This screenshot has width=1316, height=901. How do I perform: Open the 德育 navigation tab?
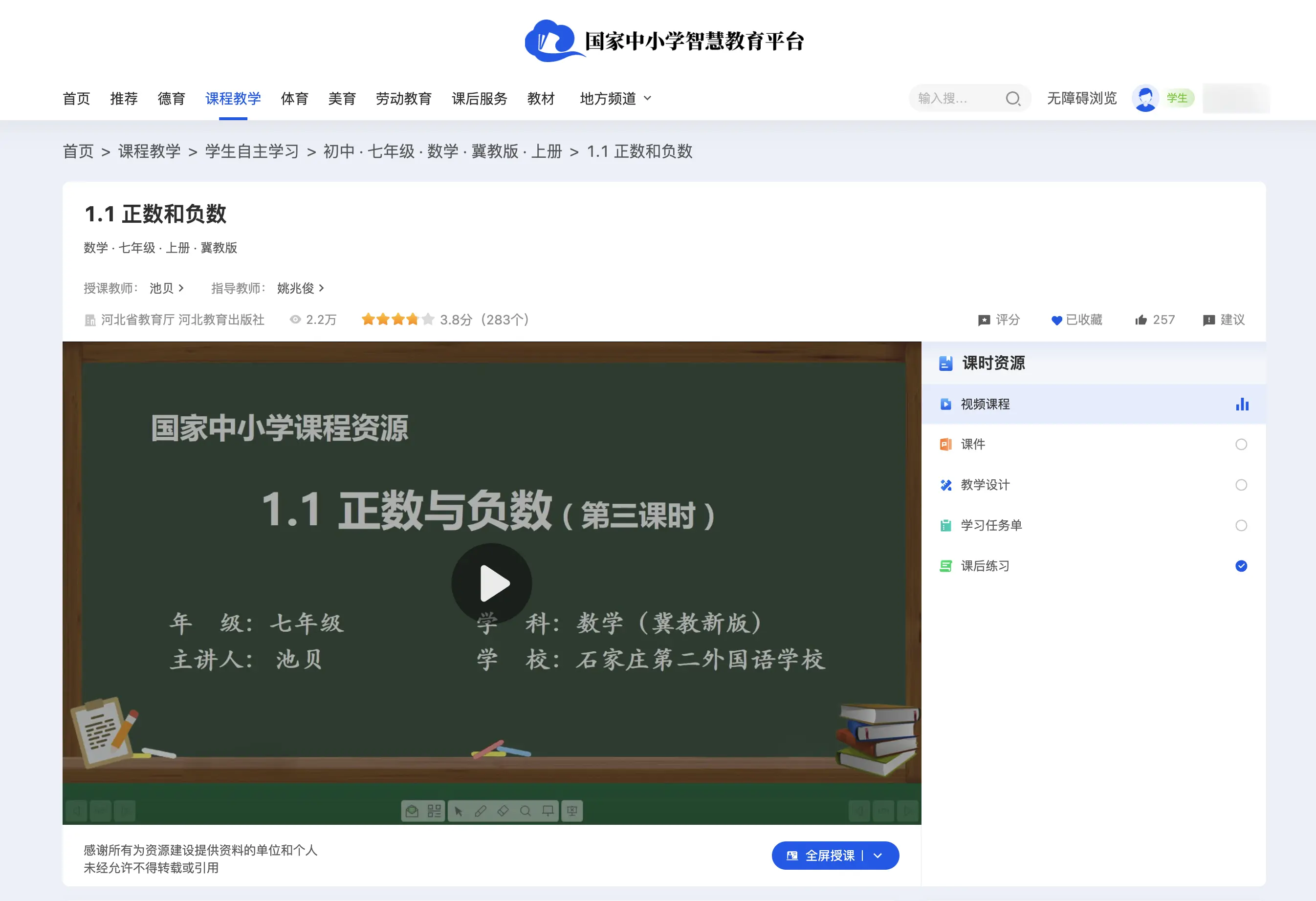(171, 99)
